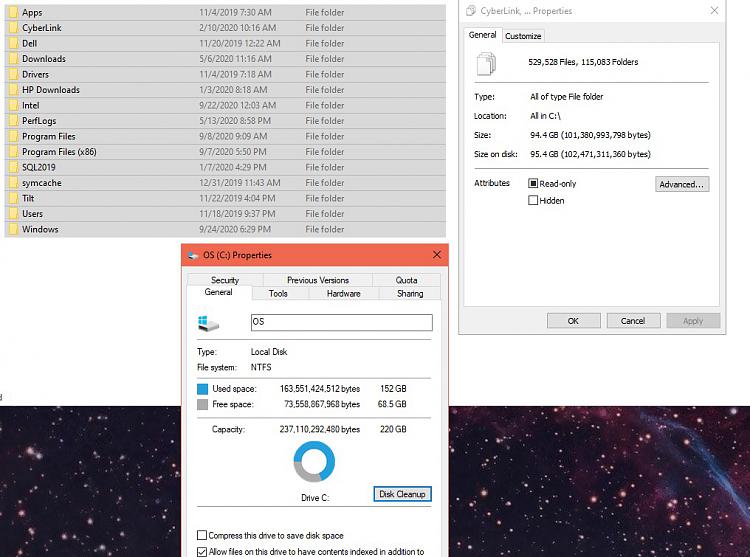
Task: Click the Program Files (x86) folder icon
Action: [13, 152]
